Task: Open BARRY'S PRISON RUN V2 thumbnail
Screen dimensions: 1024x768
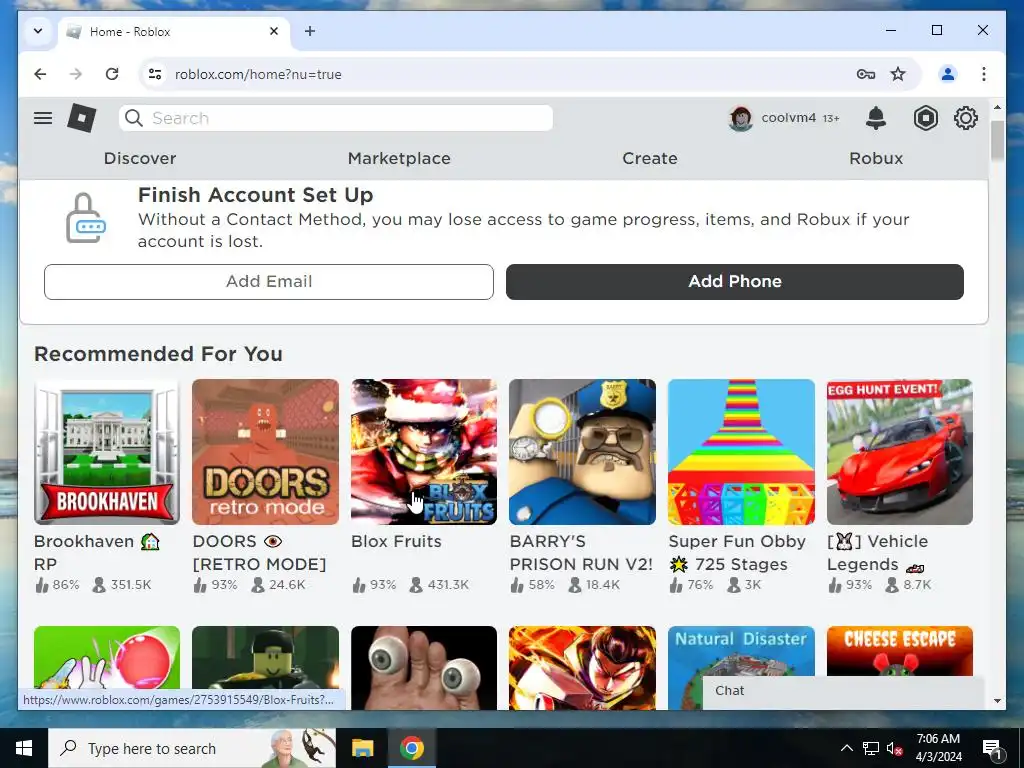Action: [583, 452]
